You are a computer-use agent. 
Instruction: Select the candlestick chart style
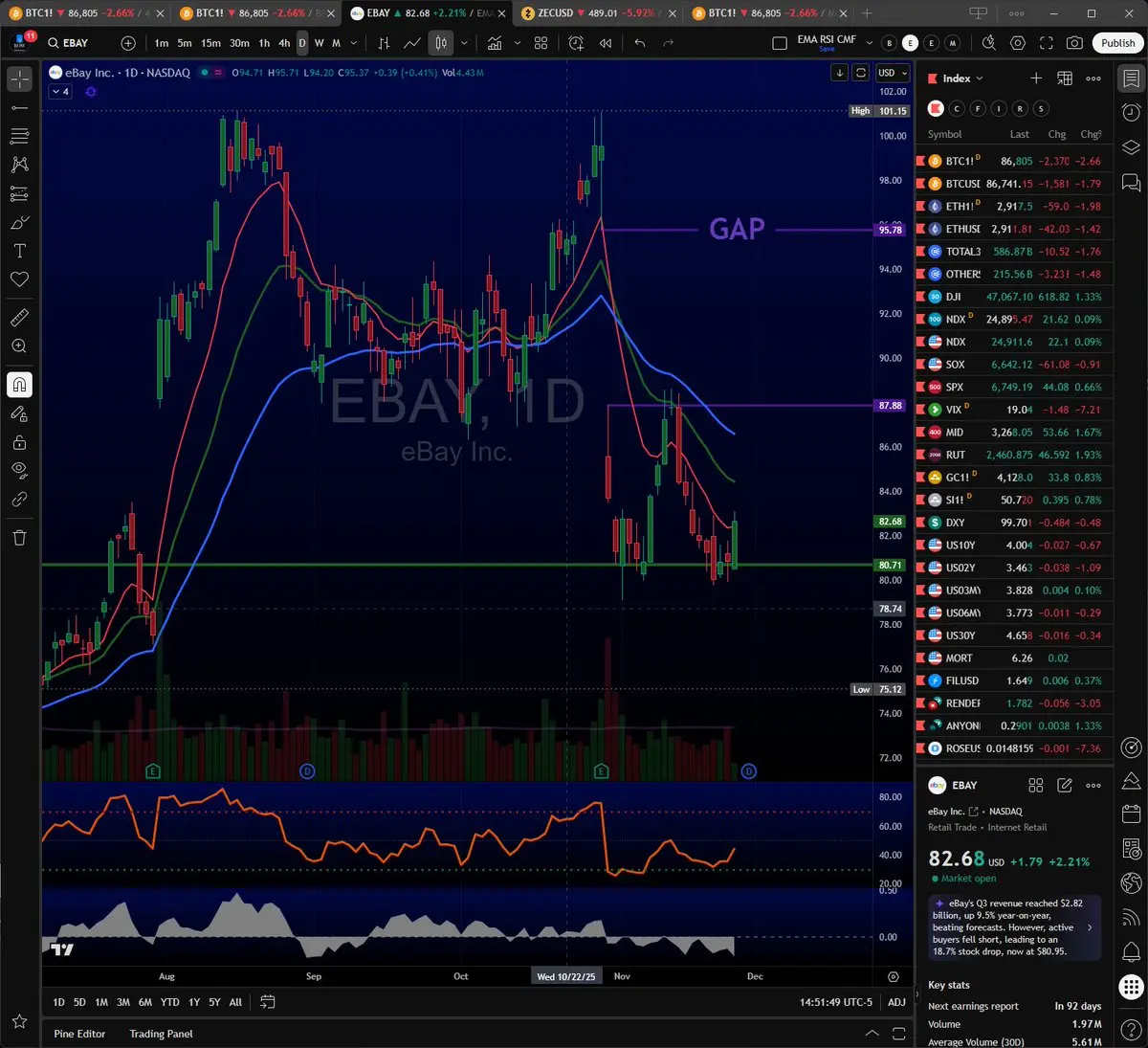tap(441, 43)
